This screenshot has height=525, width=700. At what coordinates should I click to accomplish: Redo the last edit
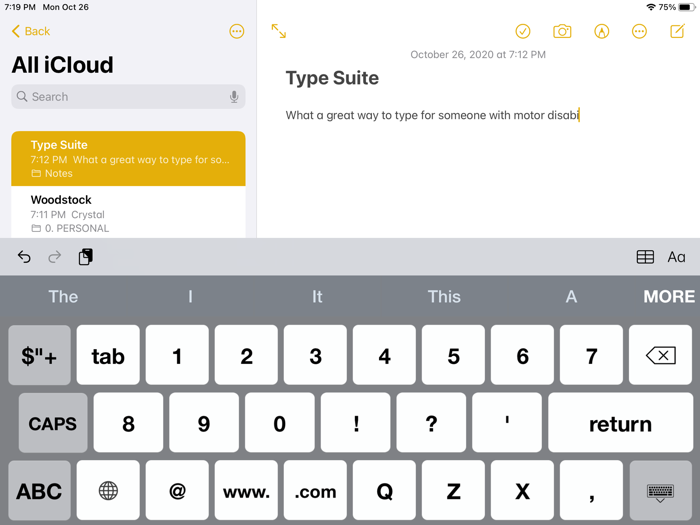[x=54, y=257]
